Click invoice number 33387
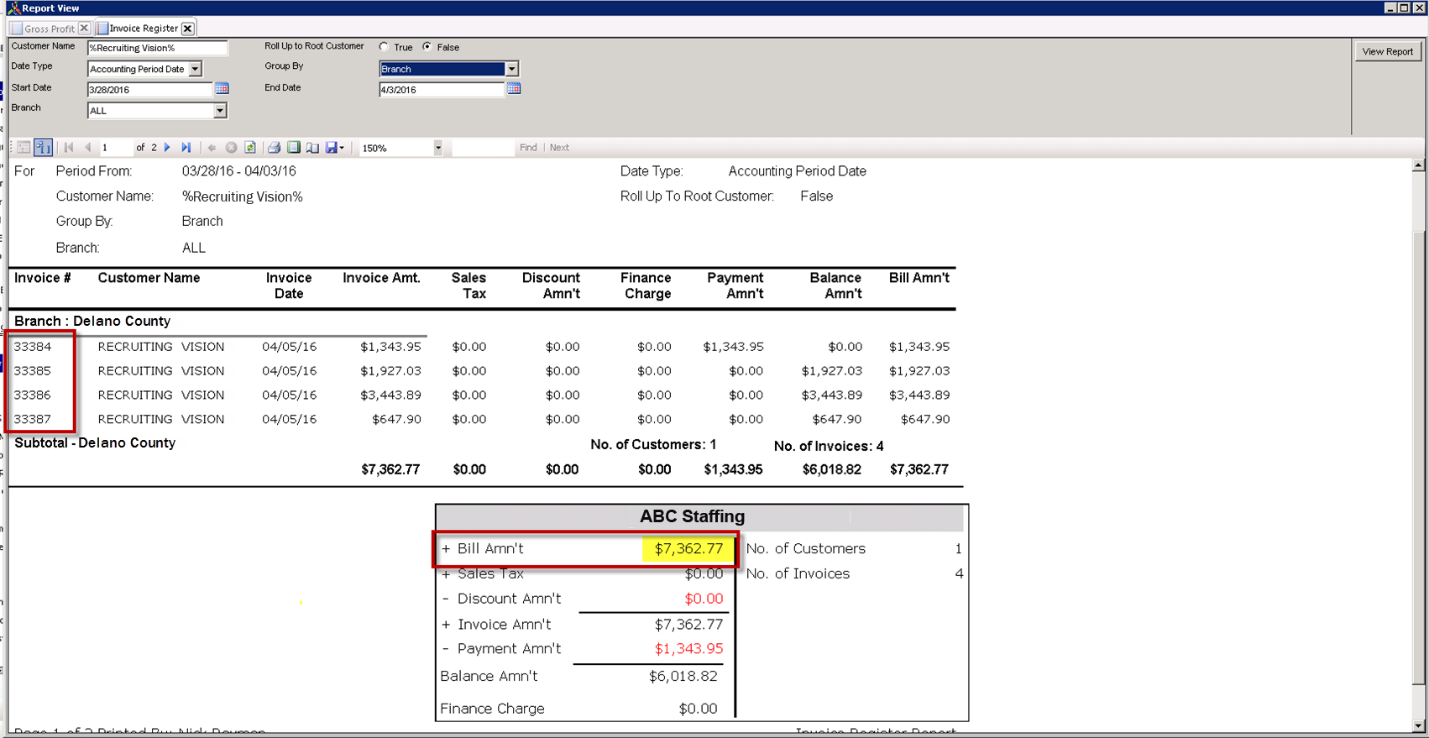1429x738 pixels. tap(33, 419)
